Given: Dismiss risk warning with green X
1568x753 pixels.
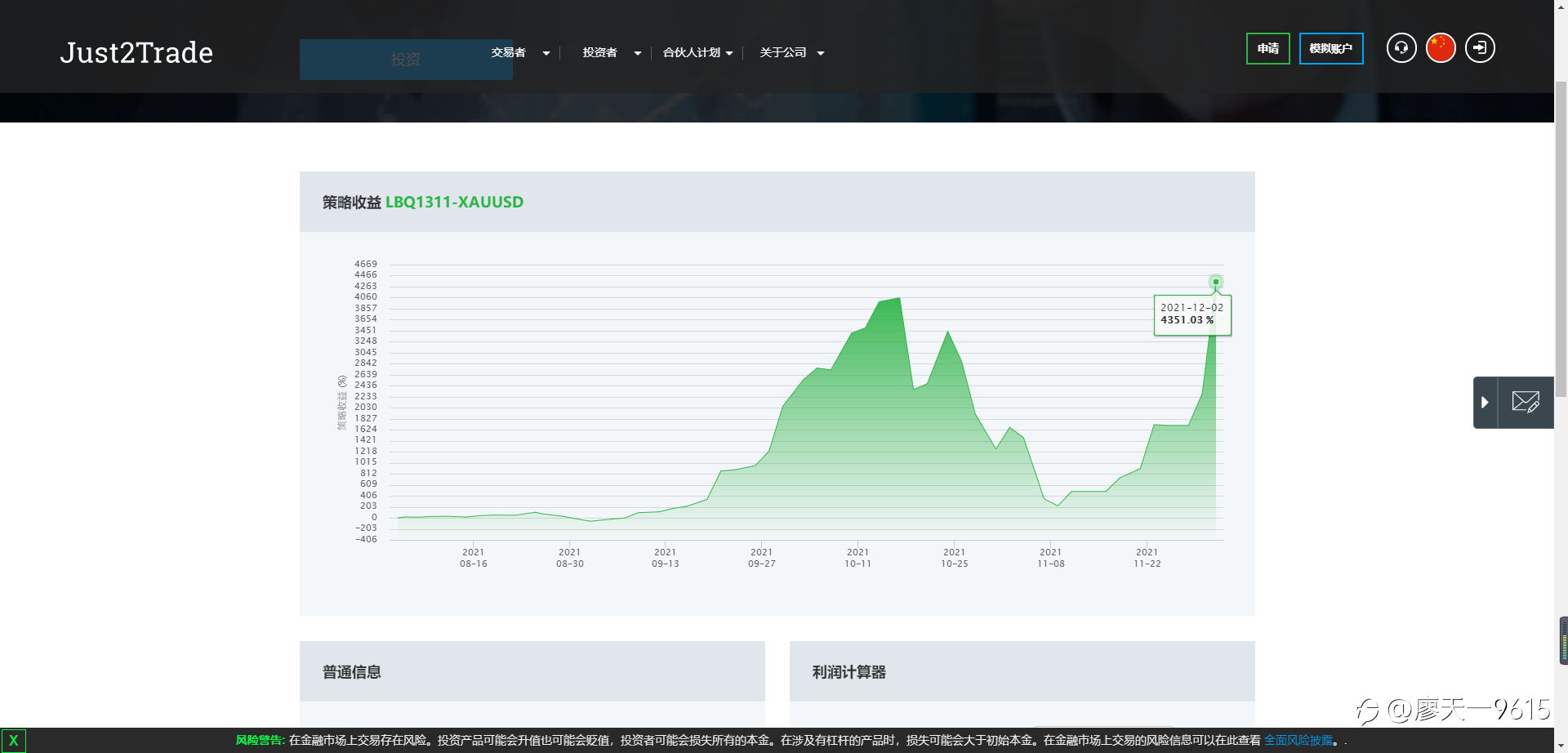Looking at the screenshot, I should (x=13, y=741).
